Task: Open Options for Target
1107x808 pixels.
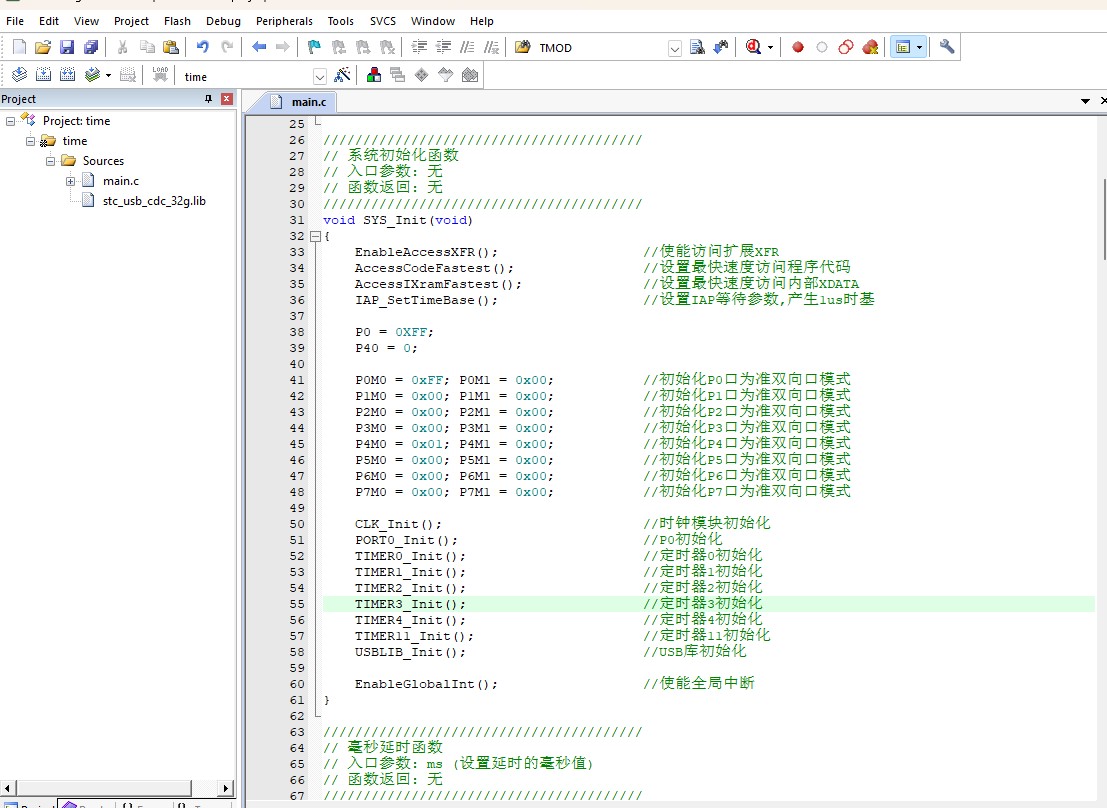Action: click(x=342, y=75)
